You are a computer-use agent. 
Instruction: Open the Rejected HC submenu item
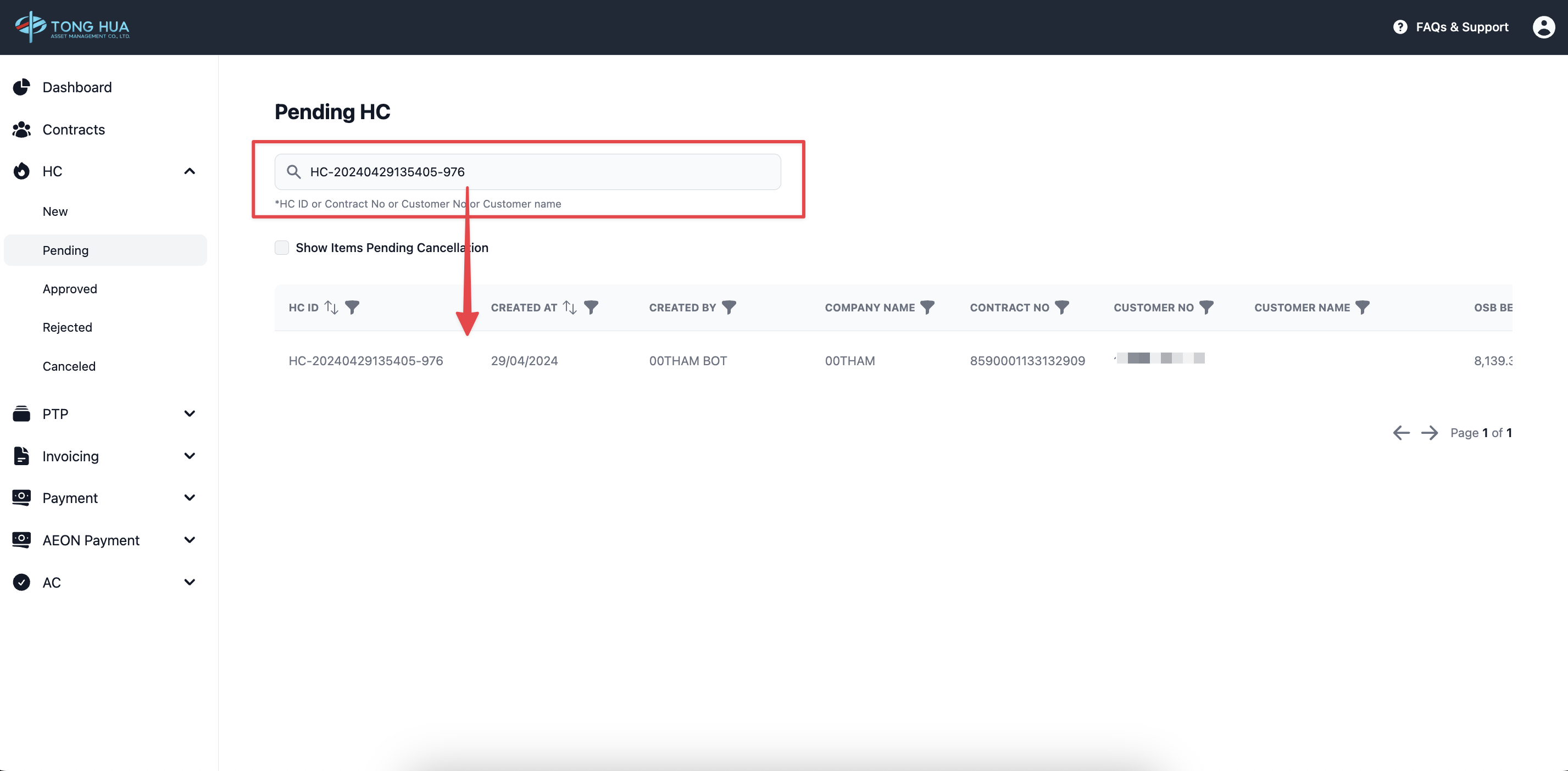(x=68, y=327)
